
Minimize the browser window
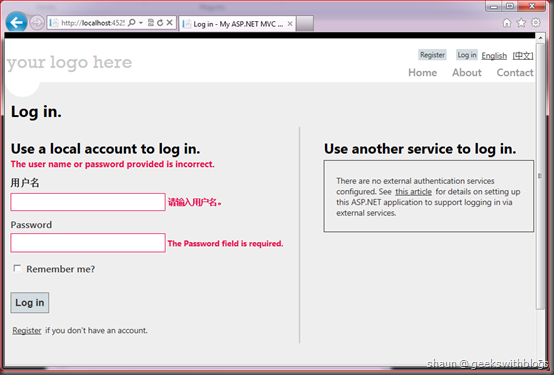click(x=494, y=6)
